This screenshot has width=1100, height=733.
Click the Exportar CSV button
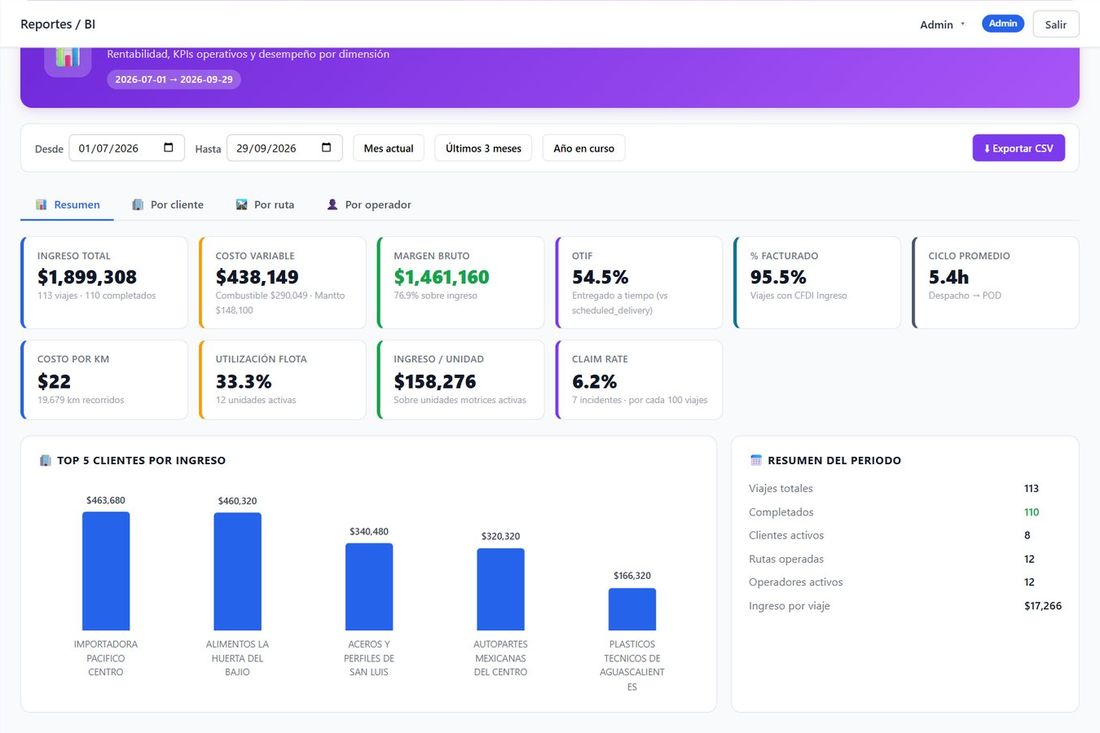tap(1018, 148)
